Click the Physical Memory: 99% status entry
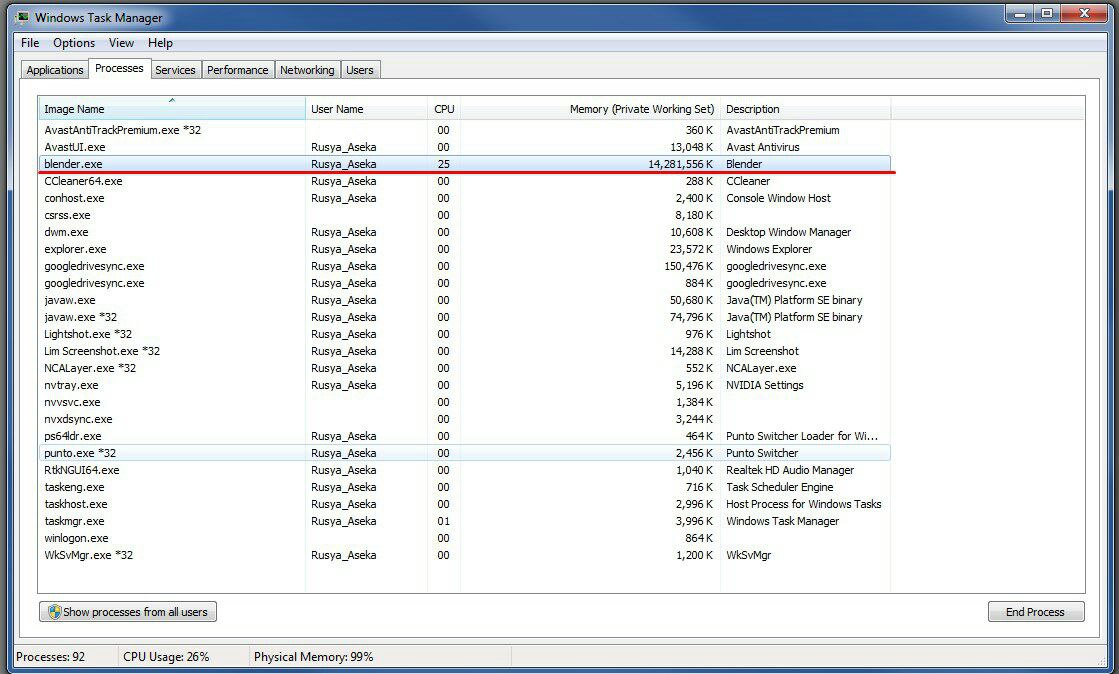 [313, 657]
